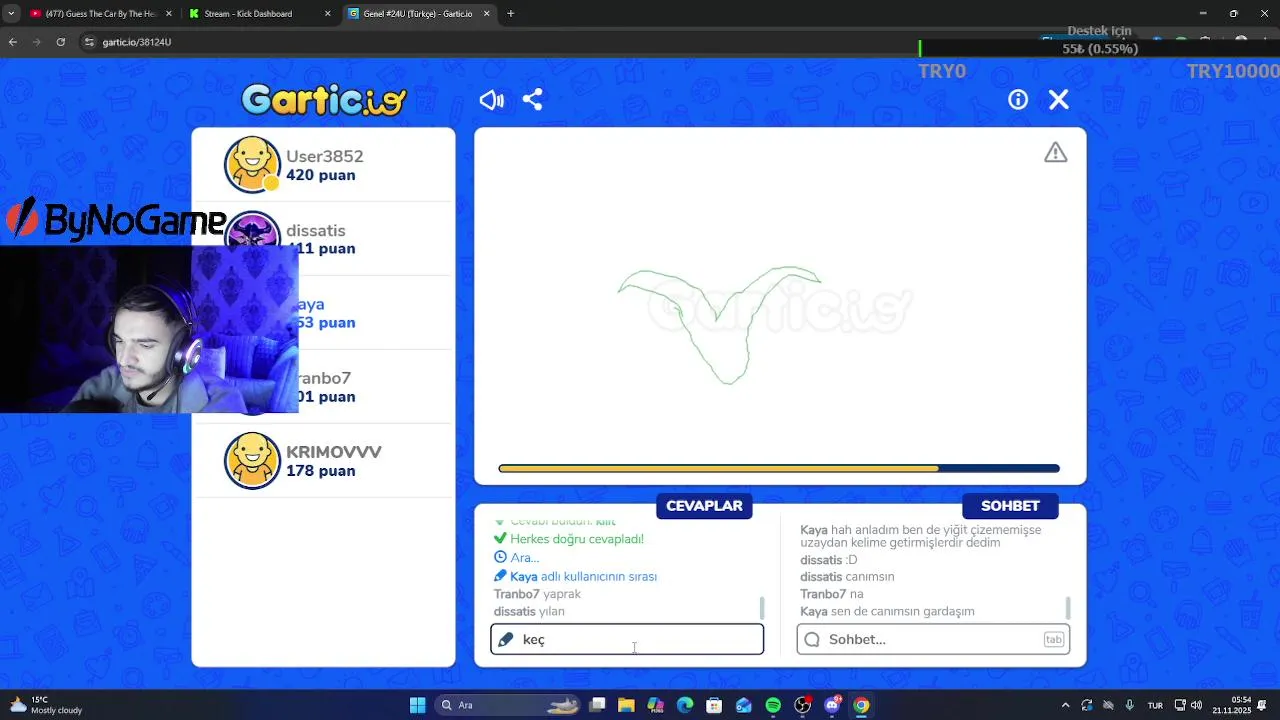Viewport: 1280px width, 720px height.
Task: Open Outlook mail from taskbar
Action: tap(743, 705)
